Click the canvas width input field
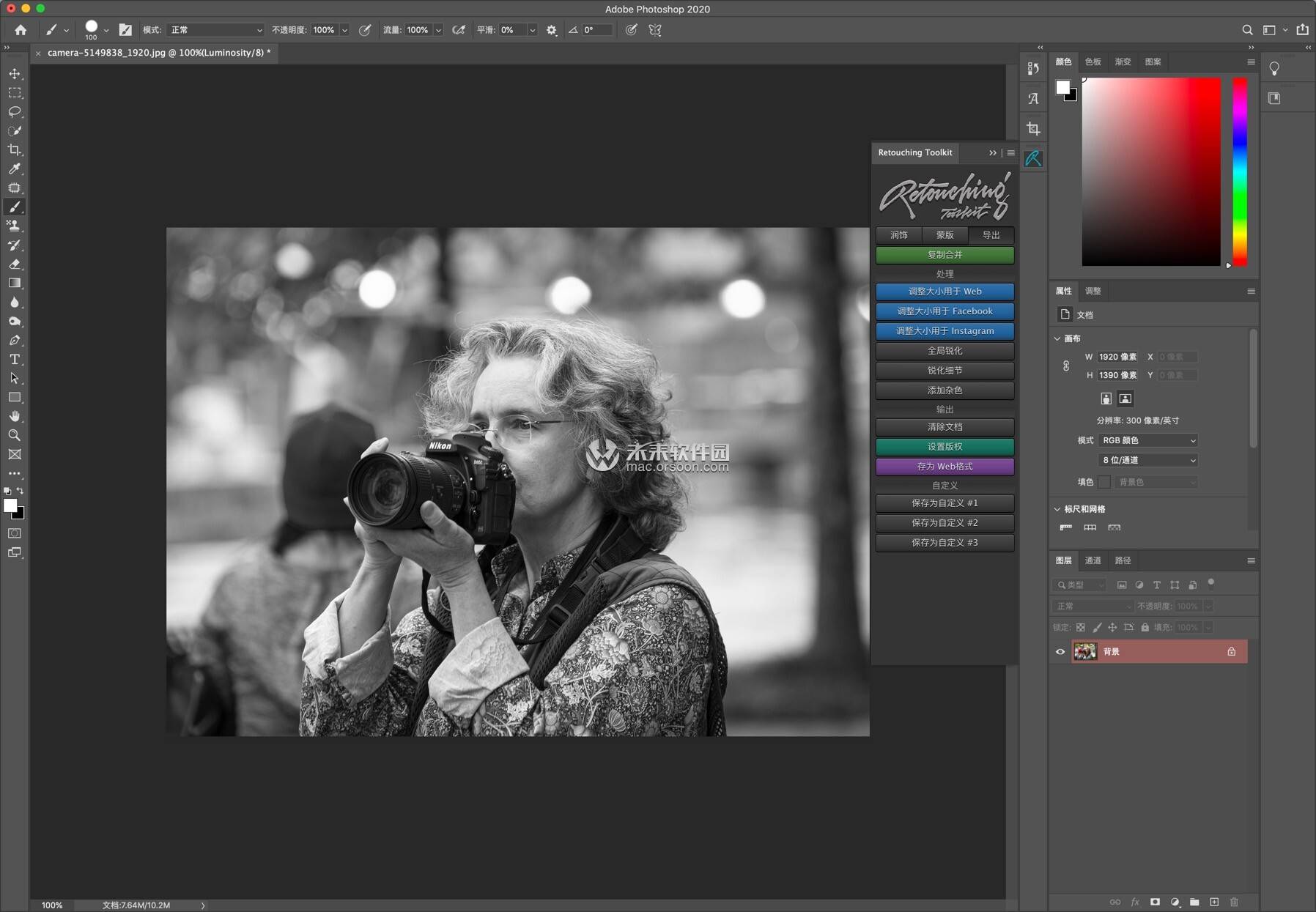The width and height of the screenshot is (1316, 912). tap(1117, 357)
